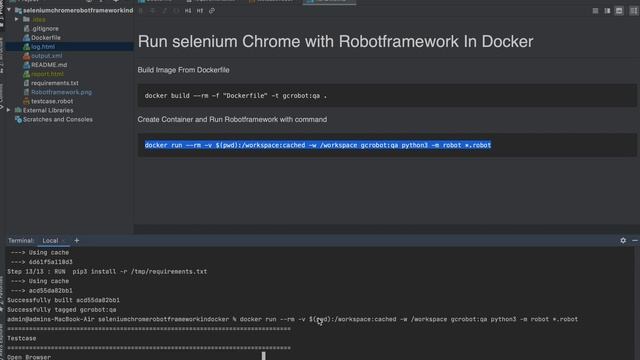Select the .idea folder
The width and height of the screenshot is (640, 360).
39,20
